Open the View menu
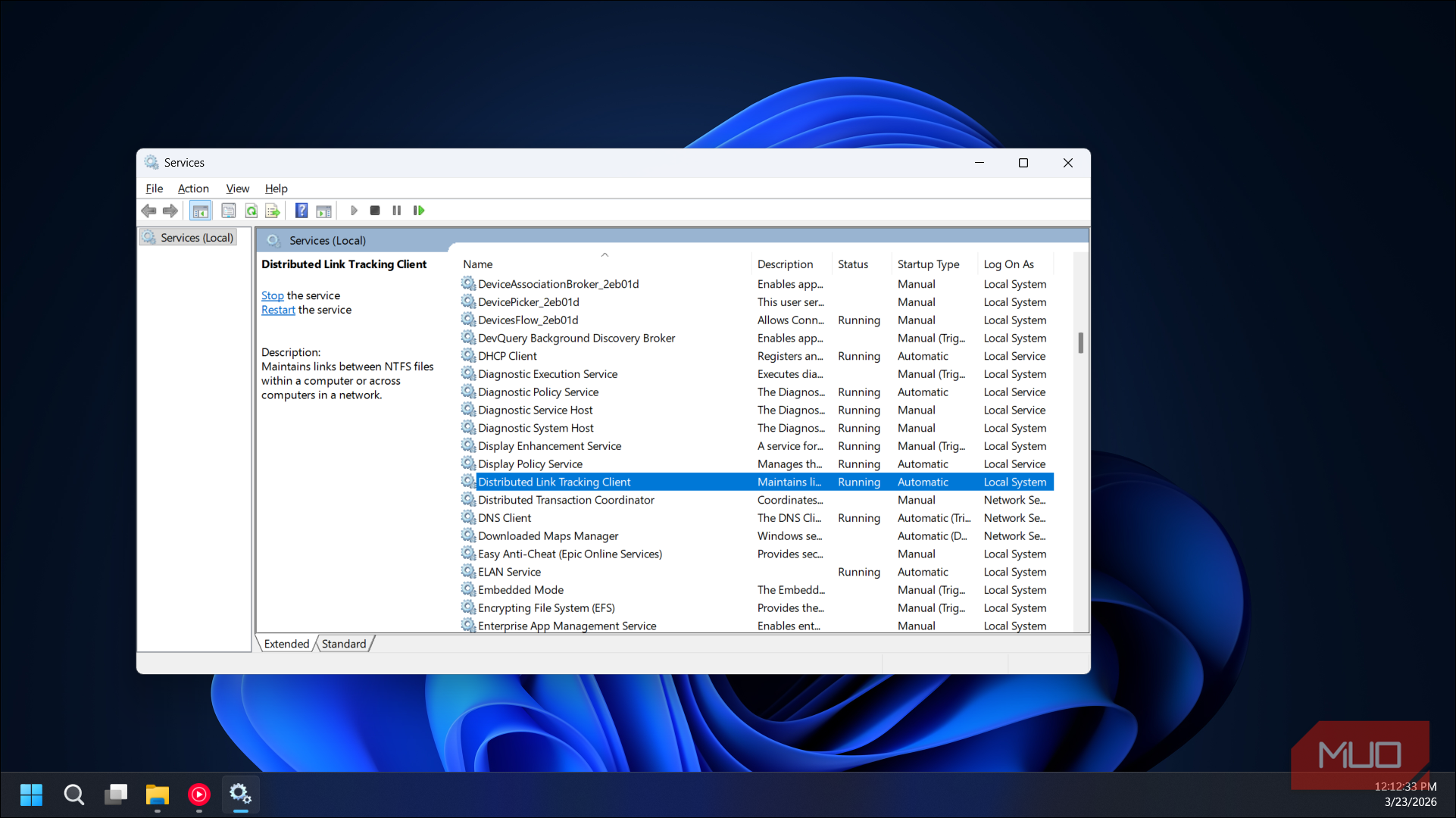Screen dimensions: 1456x818 tap(237, 189)
